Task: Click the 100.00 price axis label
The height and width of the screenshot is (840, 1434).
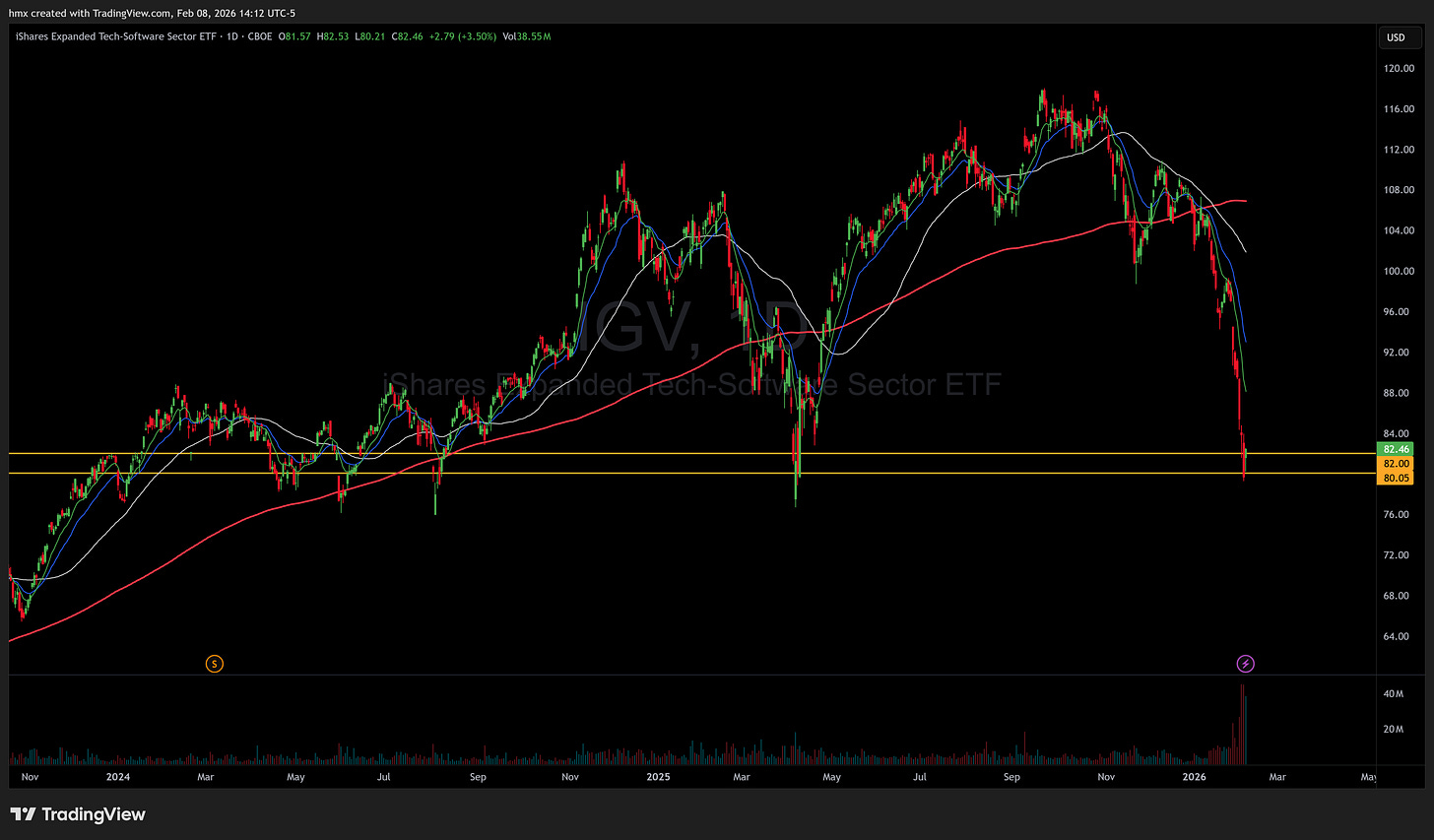Action: click(x=1399, y=272)
